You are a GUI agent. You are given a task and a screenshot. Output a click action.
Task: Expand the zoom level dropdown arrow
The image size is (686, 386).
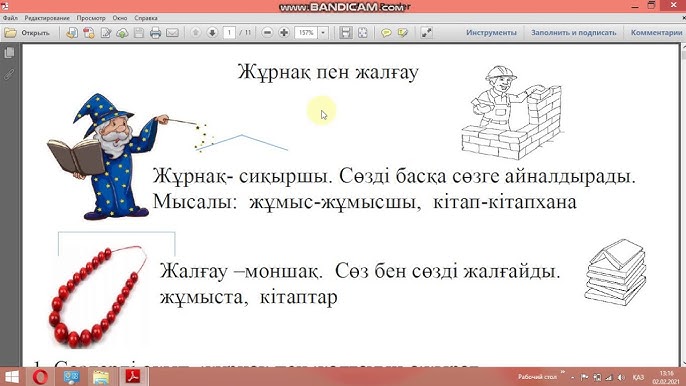click(x=323, y=33)
